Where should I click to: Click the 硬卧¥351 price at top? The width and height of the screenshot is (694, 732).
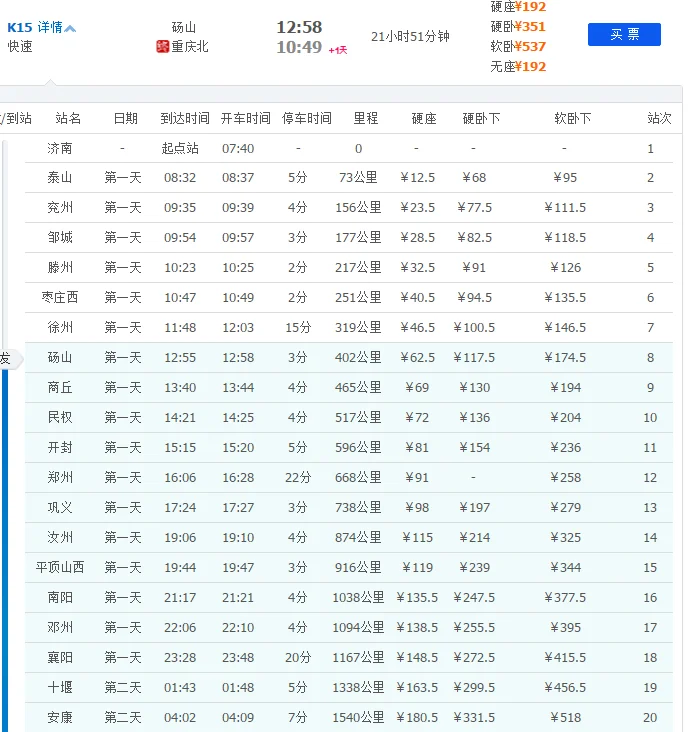(518, 27)
